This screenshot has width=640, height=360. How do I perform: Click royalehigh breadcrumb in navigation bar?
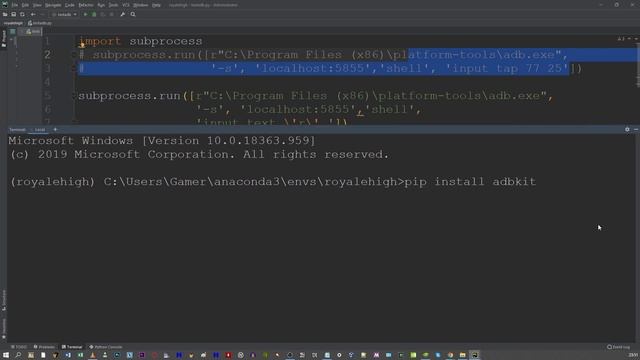[x=13, y=23]
